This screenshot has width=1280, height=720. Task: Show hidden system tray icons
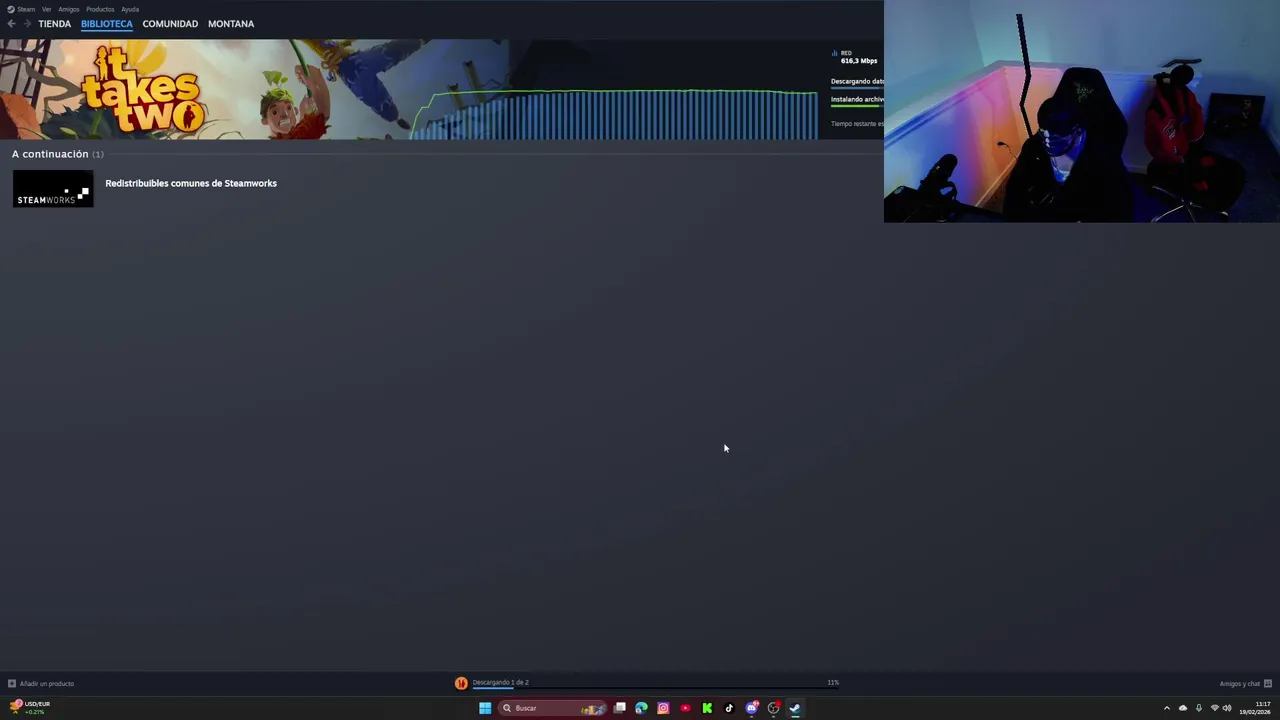[x=1166, y=708]
